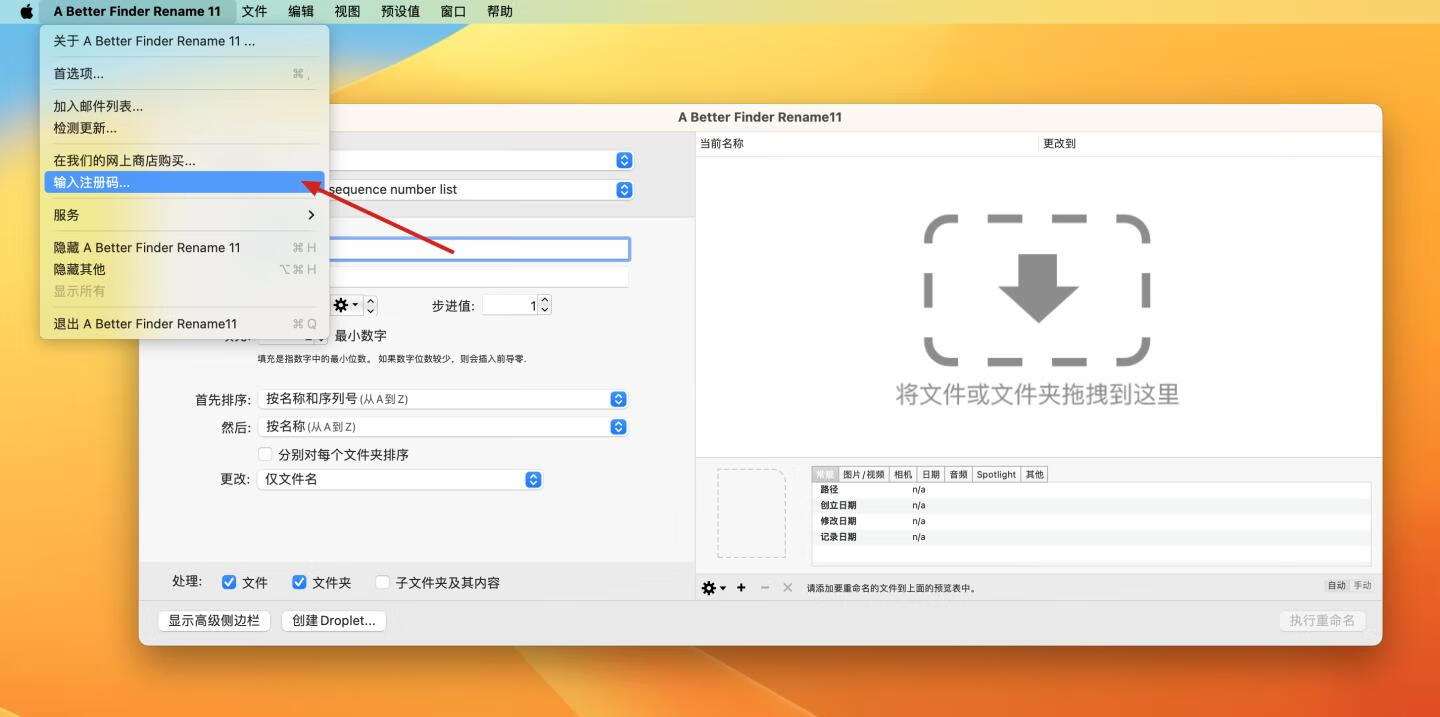The height and width of the screenshot is (717, 1440).
Task: Click the large download-arrow drop zone icon
Action: click(1037, 290)
